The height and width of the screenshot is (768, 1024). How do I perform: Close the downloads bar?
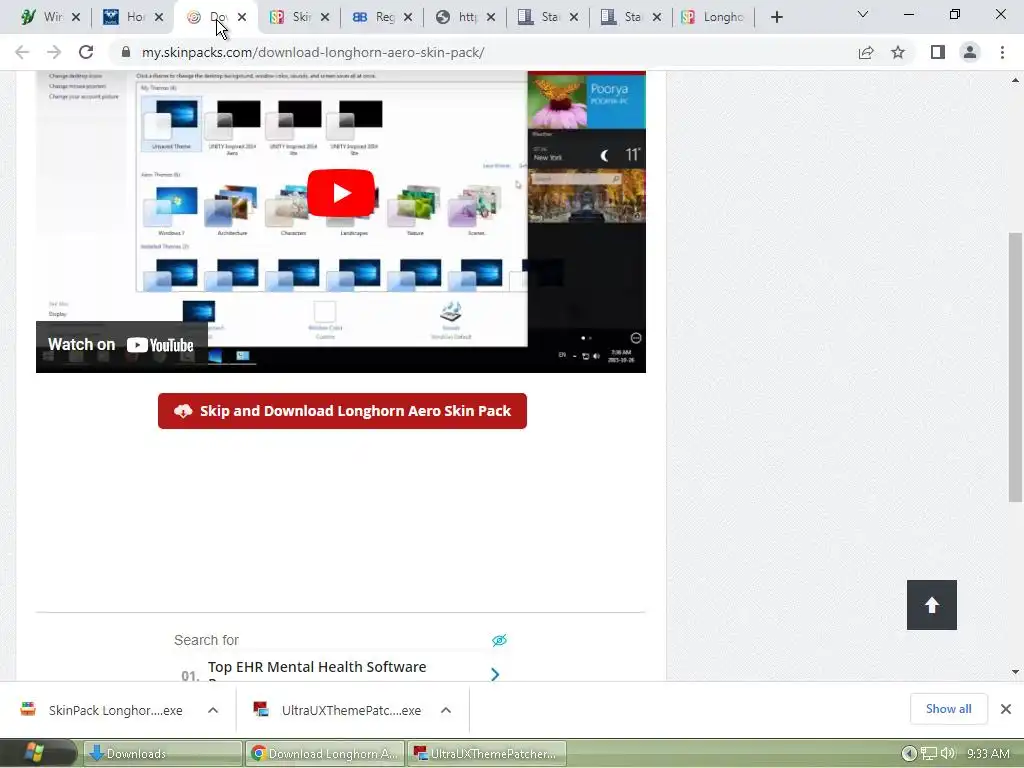tap(1006, 709)
